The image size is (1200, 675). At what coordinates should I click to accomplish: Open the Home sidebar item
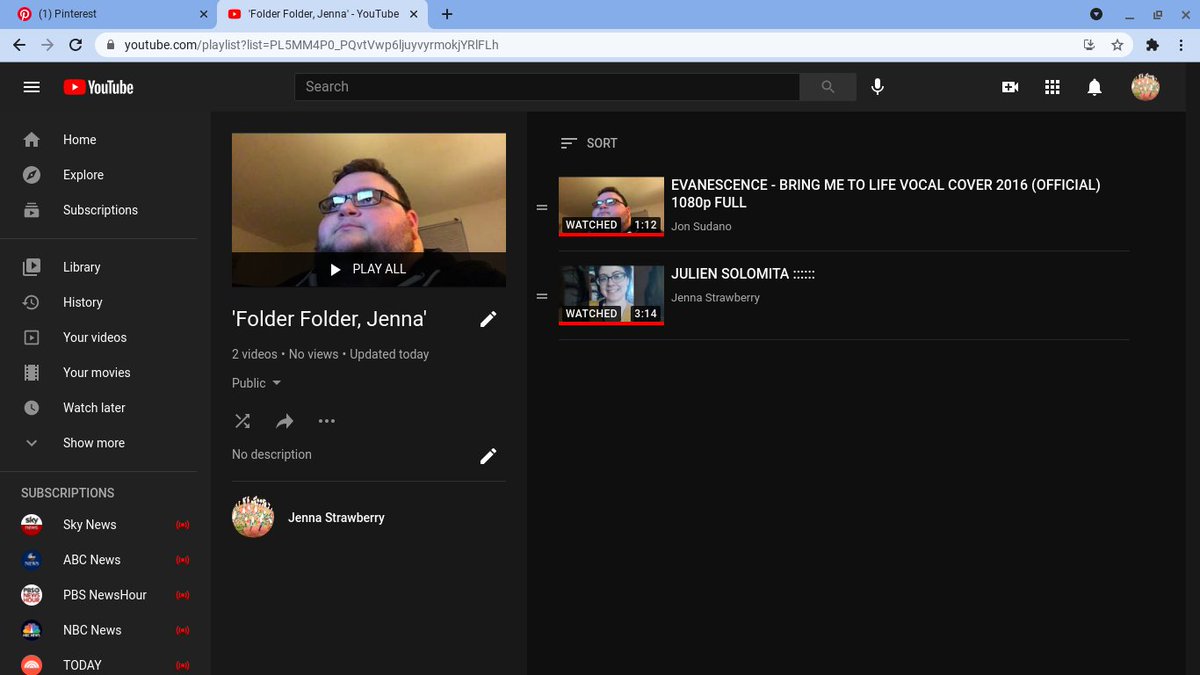point(98,140)
